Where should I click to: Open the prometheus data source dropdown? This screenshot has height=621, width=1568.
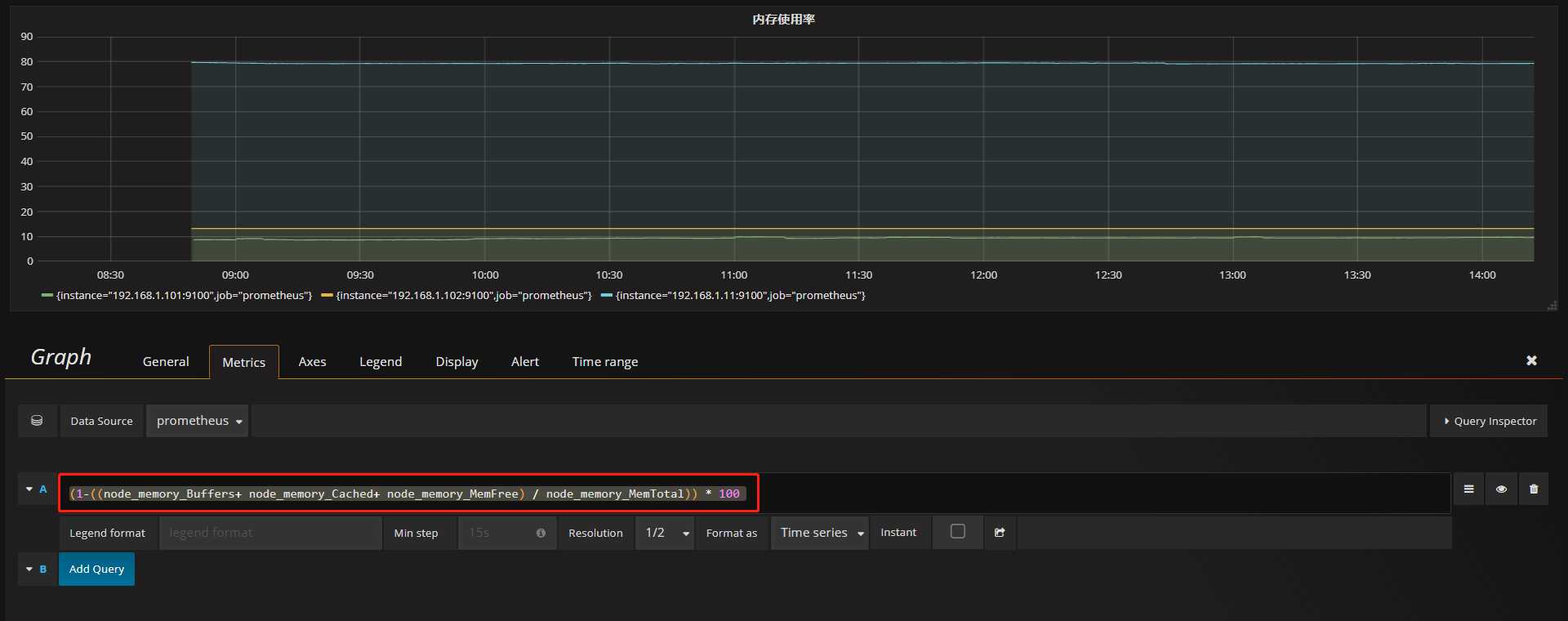click(198, 421)
